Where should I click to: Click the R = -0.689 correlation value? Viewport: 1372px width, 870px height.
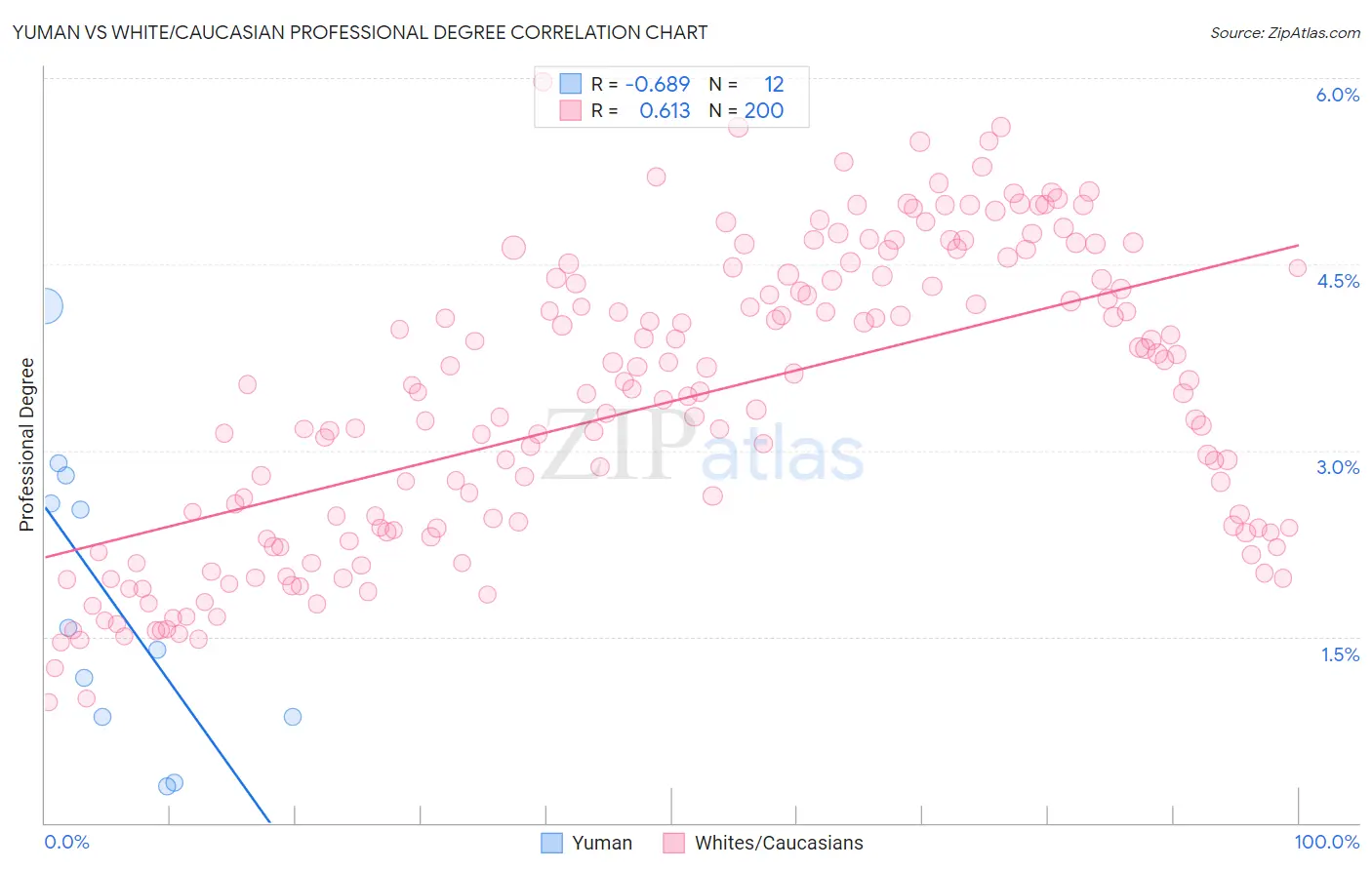[x=640, y=84]
